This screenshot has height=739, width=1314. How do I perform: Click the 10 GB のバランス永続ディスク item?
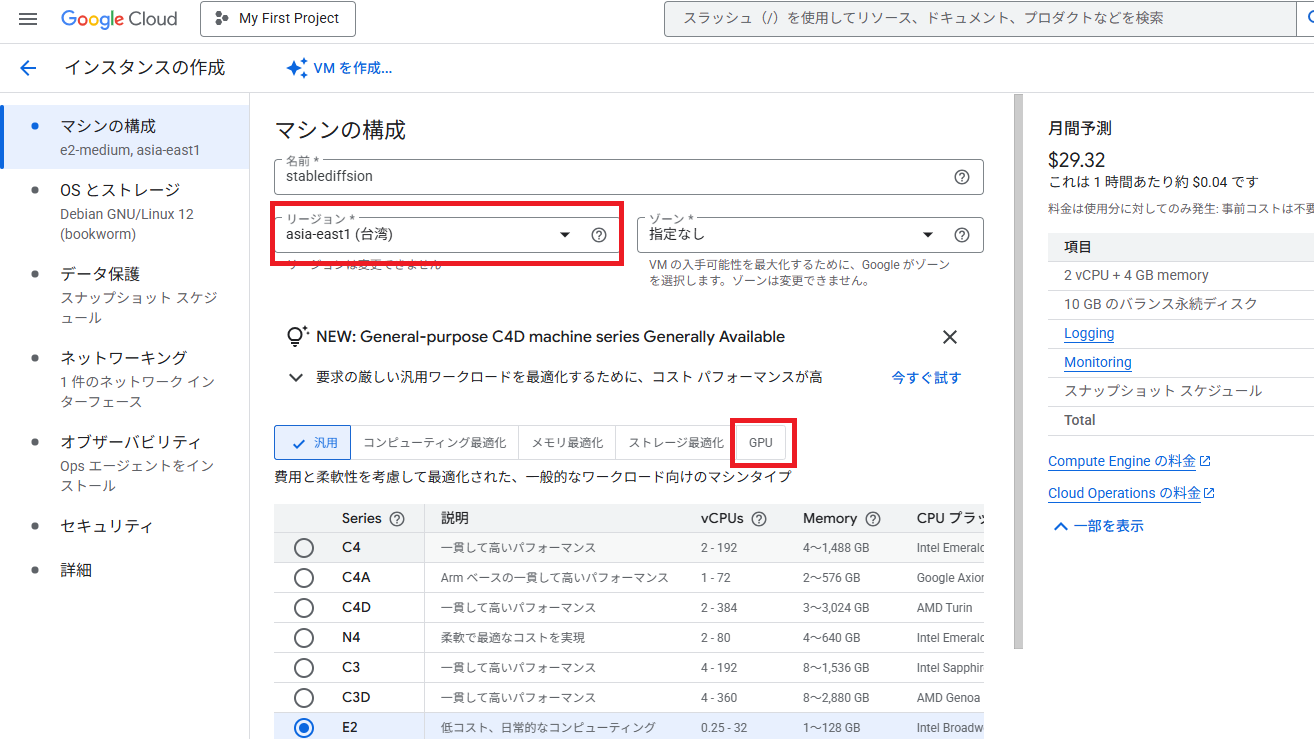(1161, 304)
